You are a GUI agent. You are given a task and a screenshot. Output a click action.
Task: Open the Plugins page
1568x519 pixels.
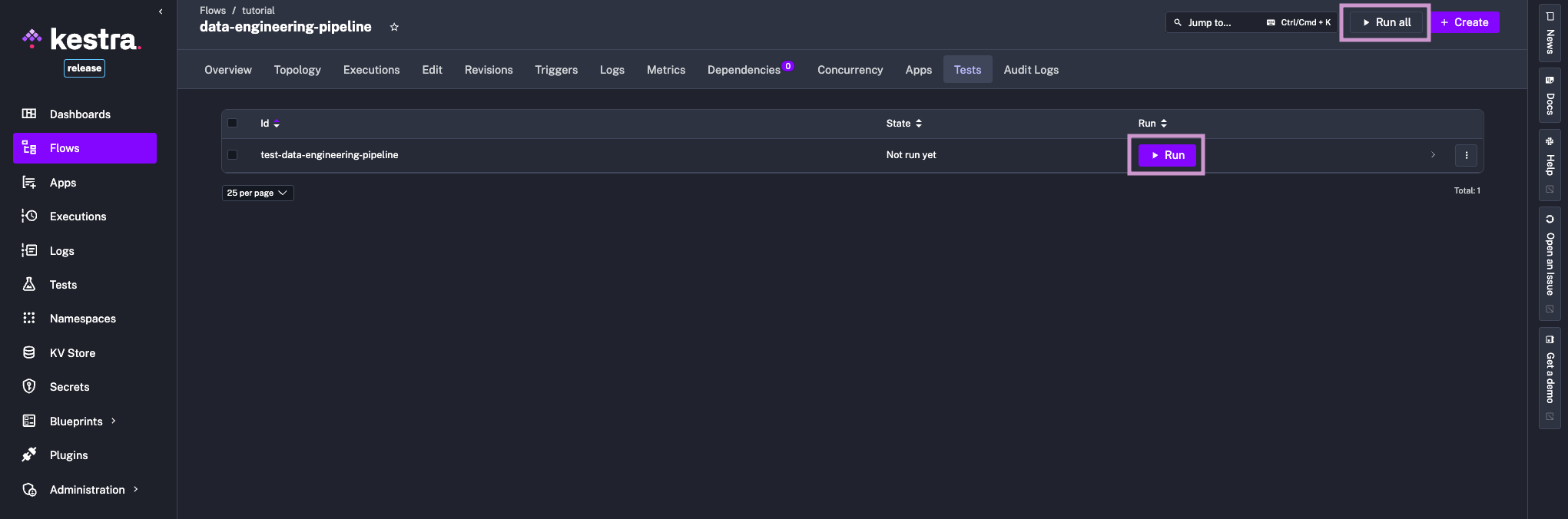pyautogui.click(x=68, y=455)
